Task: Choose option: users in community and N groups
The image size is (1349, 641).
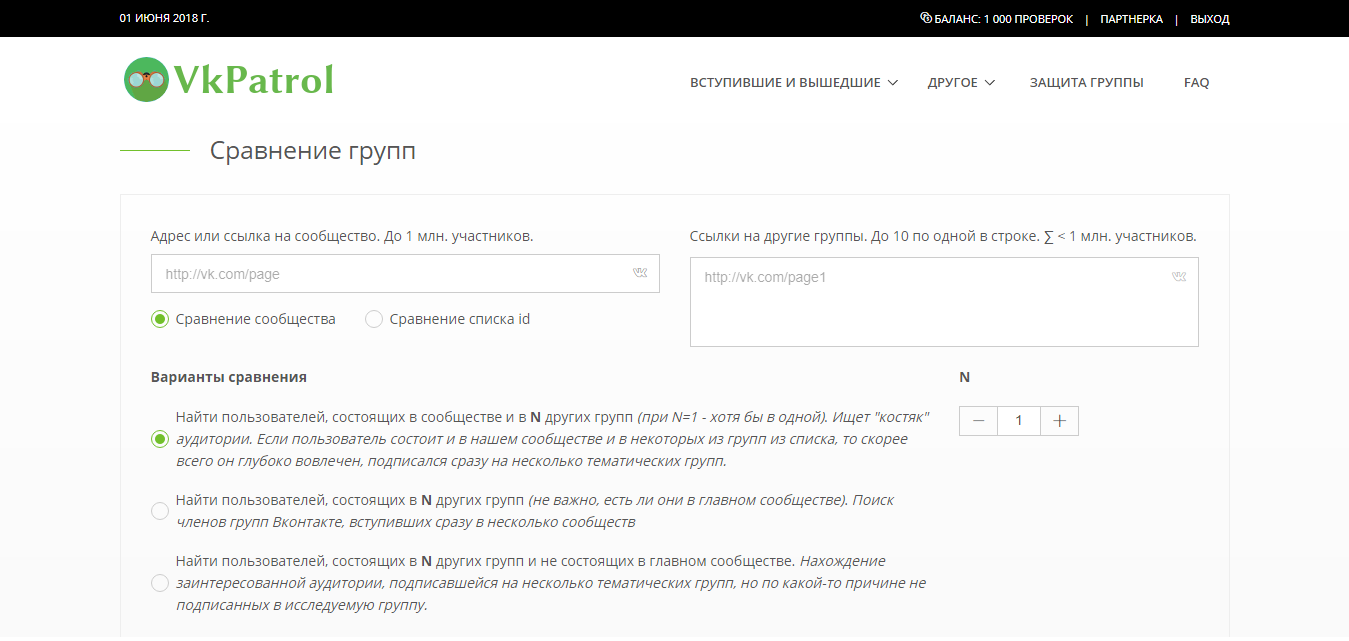Action: (x=160, y=439)
